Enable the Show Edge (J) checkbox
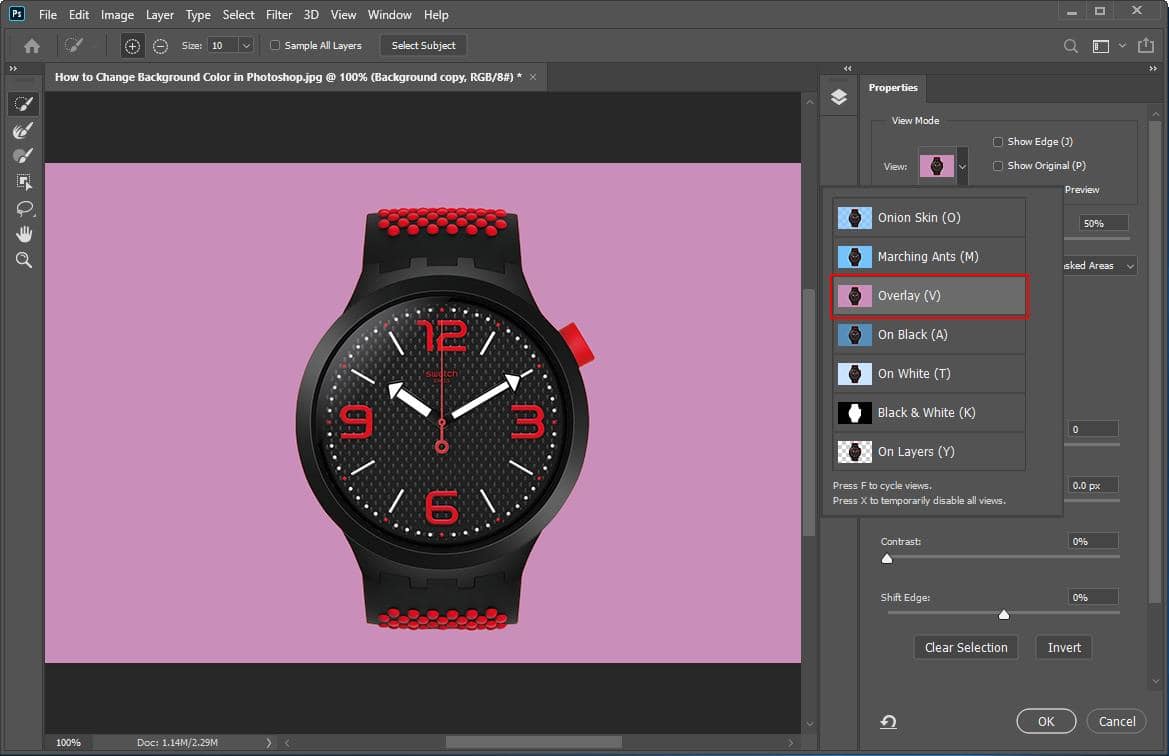Image resolution: width=1169 pixels, height=756 pixels. (997, 141)
